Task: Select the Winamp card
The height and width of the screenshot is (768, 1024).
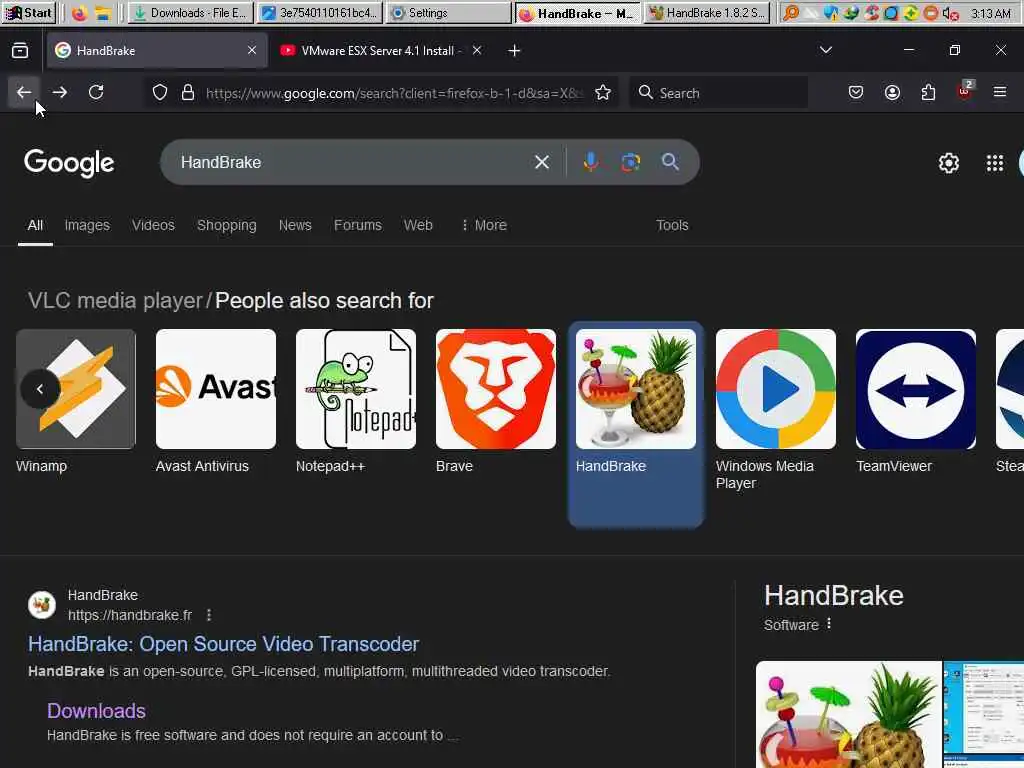Action: pos(76,402)
